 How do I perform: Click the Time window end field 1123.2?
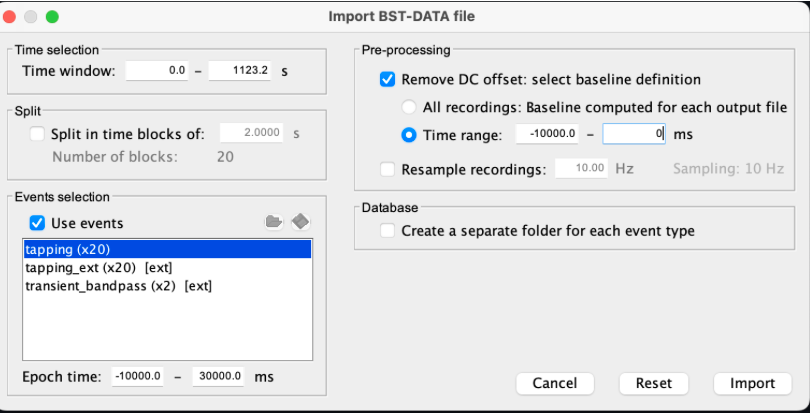(240, 71)
